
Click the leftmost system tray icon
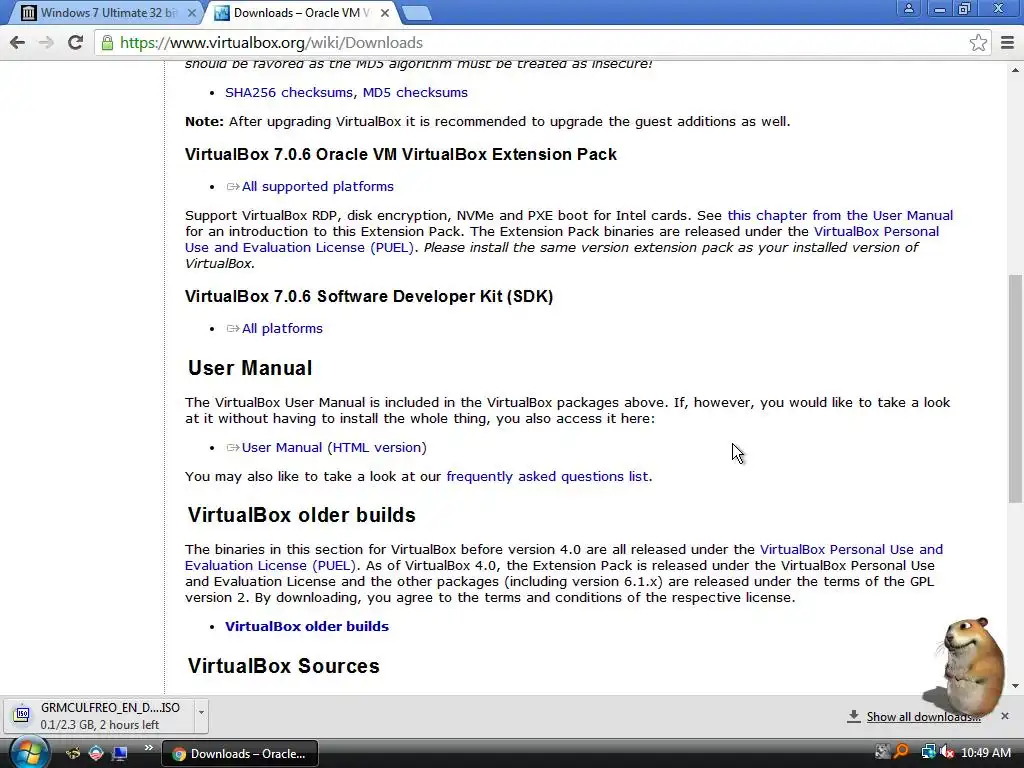(x=882, y=752)
